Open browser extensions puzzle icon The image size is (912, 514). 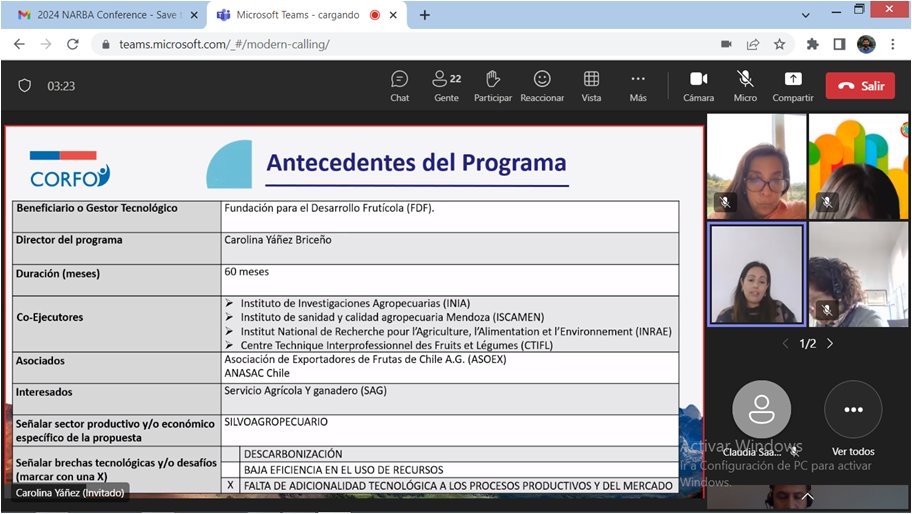(x=813, y=44)
